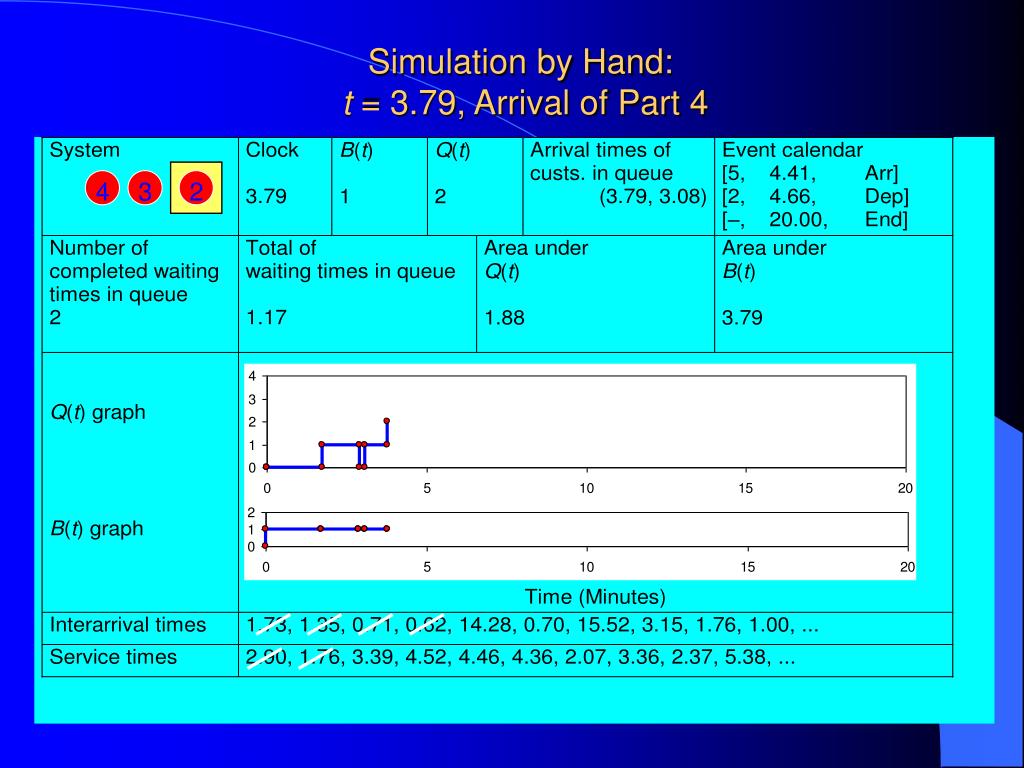Click the event calendar entry 20.00 End
This screenshot has width=1024, height=768.
[814, 219]
